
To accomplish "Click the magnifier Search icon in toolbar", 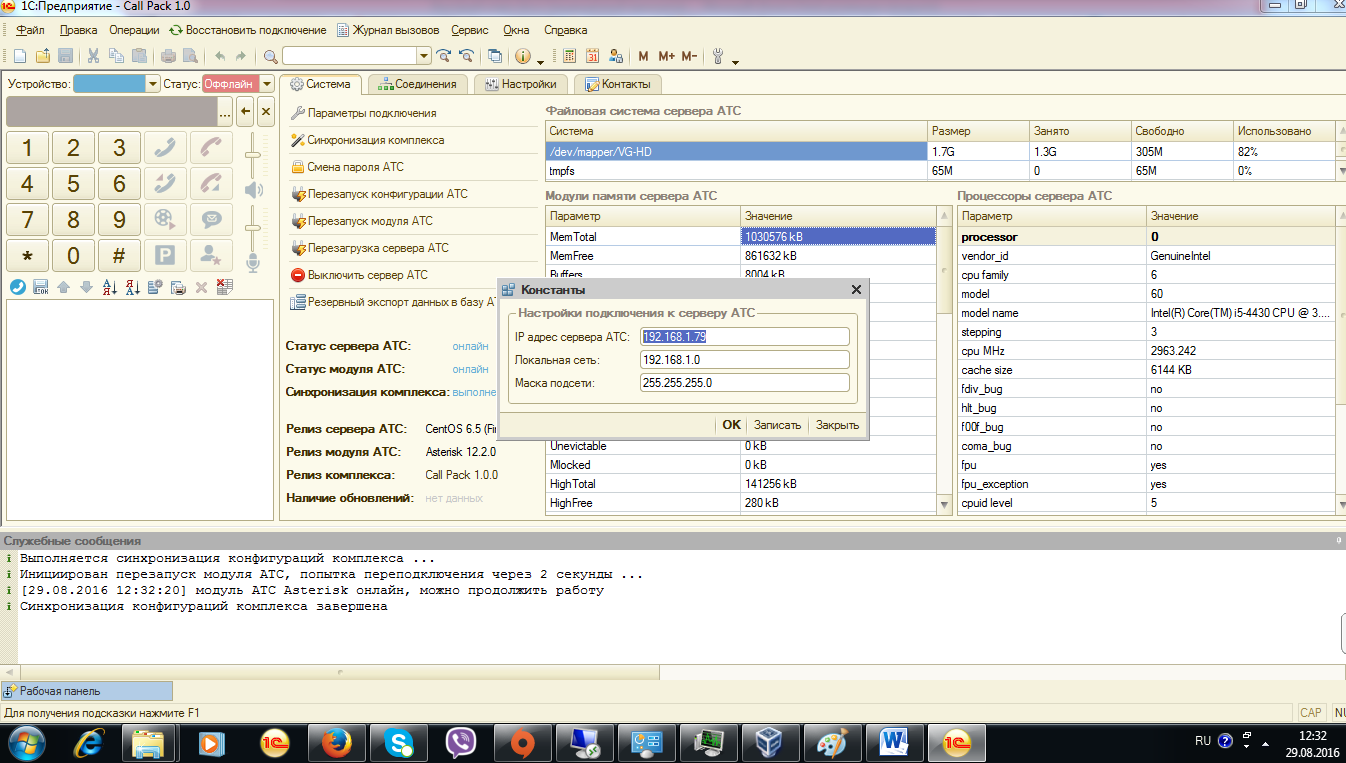I will coord(271,56).
